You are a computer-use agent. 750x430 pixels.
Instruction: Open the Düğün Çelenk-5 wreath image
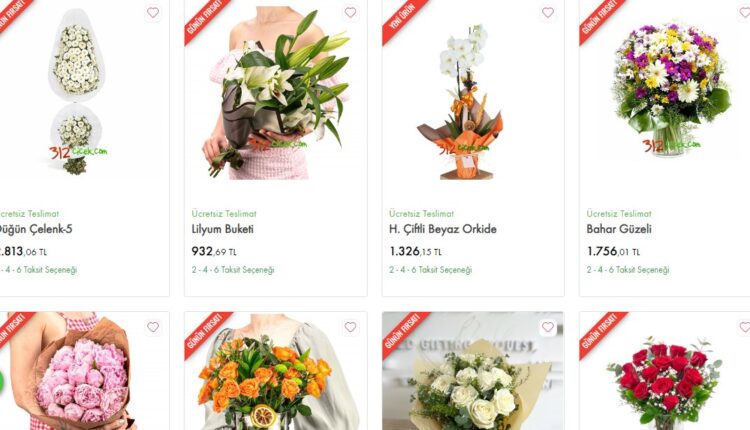77,91
